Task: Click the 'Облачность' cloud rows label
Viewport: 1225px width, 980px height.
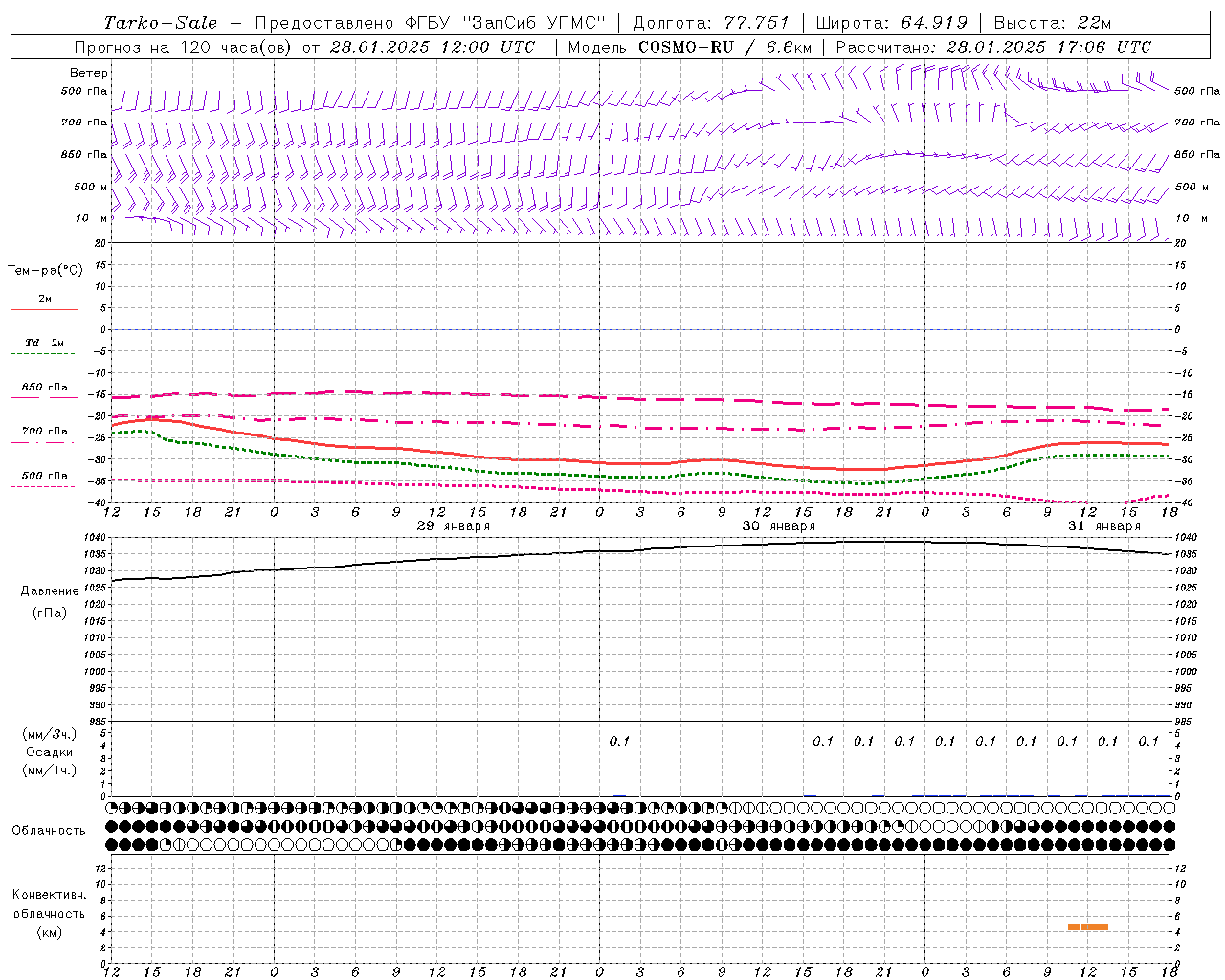Action: 49,831
